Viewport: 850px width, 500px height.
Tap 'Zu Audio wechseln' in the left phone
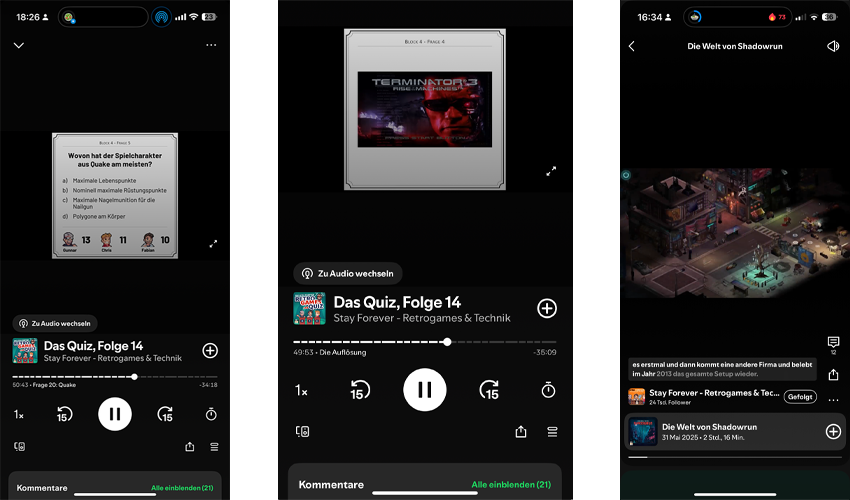(55, 323)
